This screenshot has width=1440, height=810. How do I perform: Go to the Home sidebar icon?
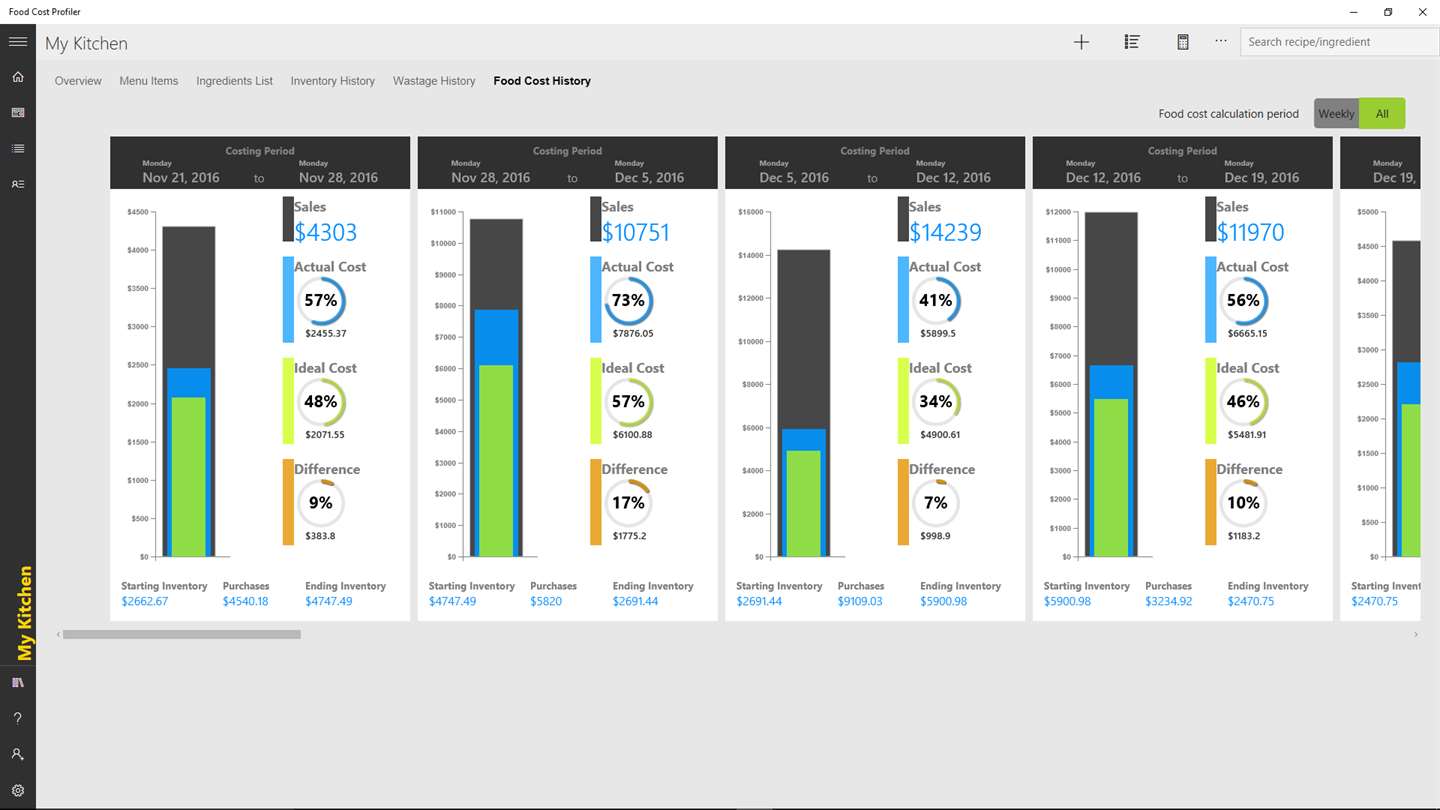pyautogui.click(x=18, y=77)
